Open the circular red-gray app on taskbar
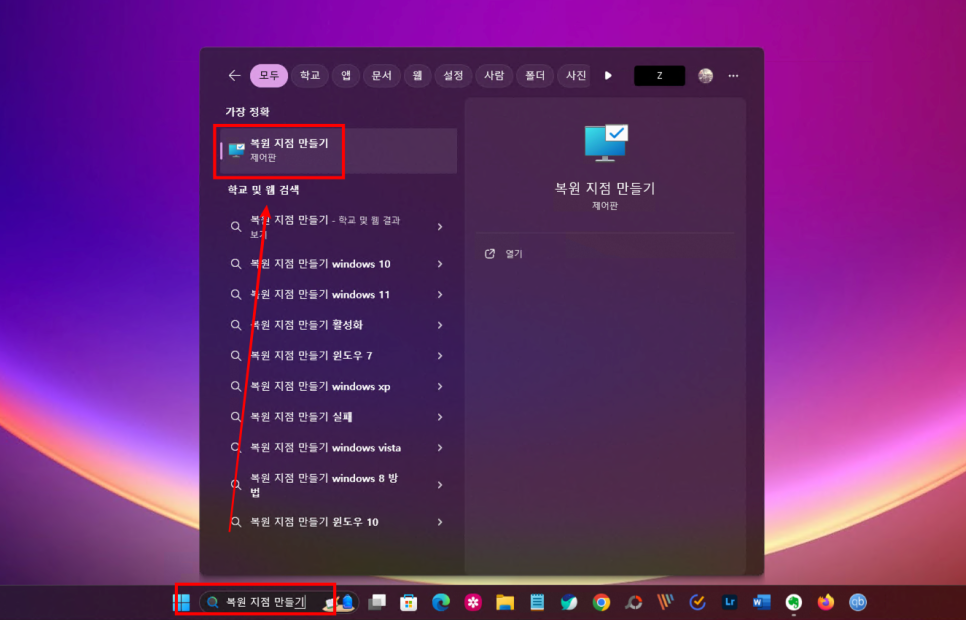 [x=633, y=602]
